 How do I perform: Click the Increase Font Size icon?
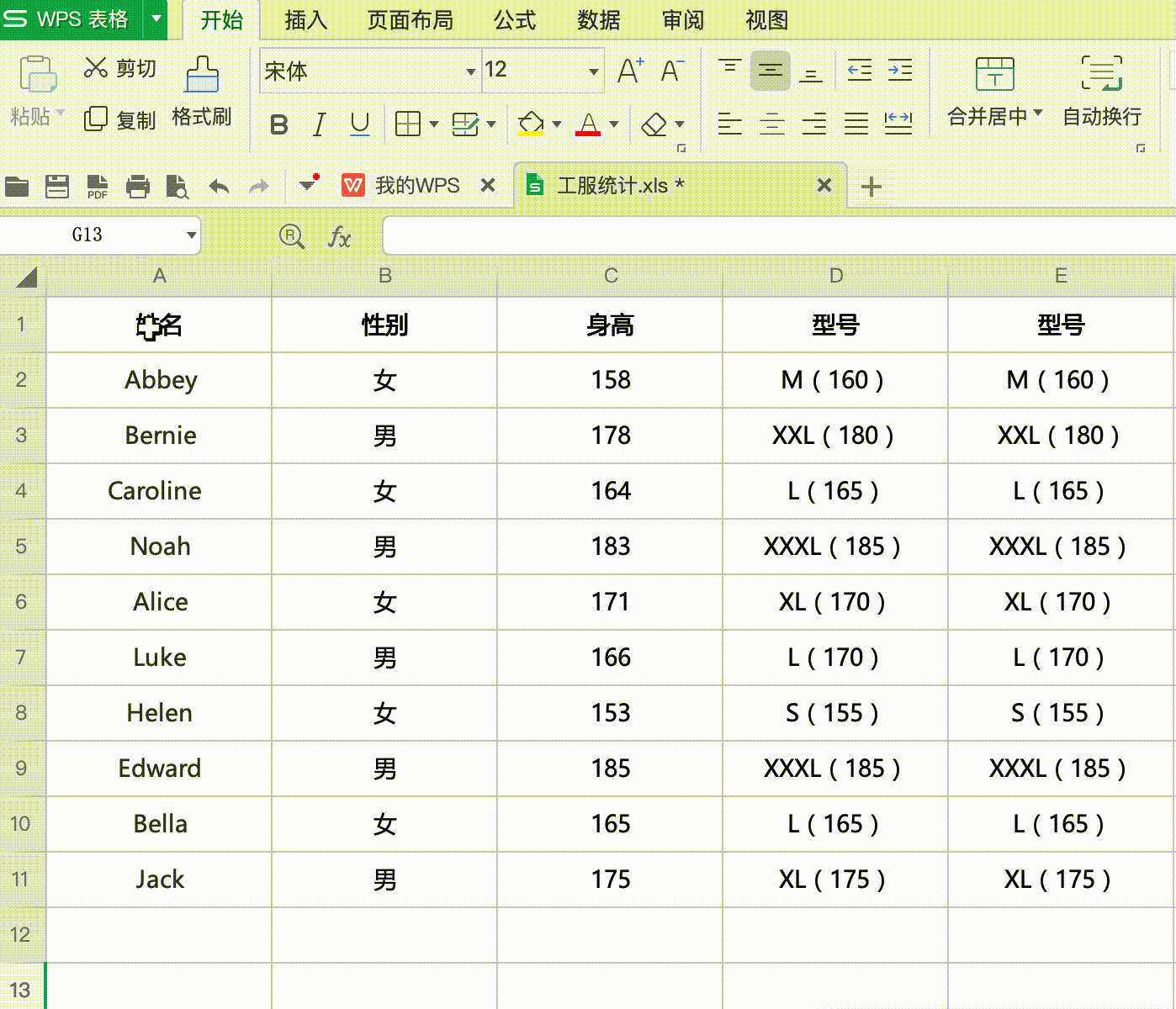[x=629, y=71]
